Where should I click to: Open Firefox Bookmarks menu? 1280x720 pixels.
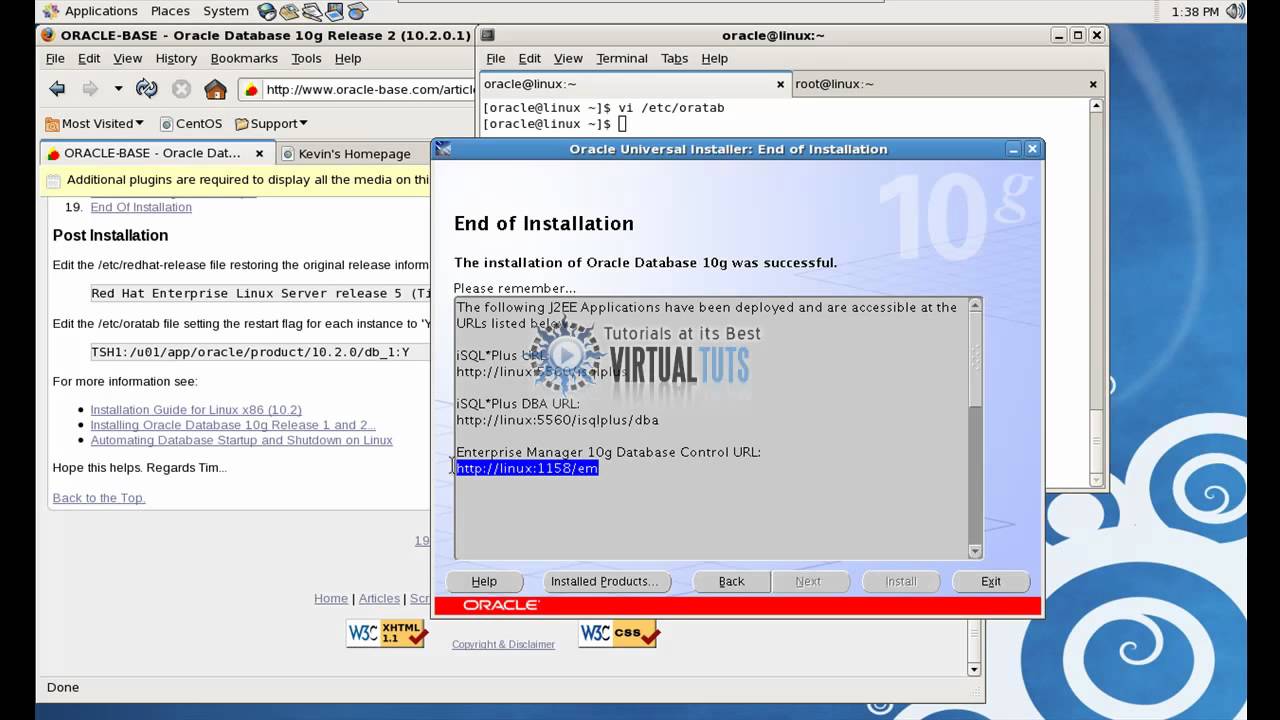244,58
